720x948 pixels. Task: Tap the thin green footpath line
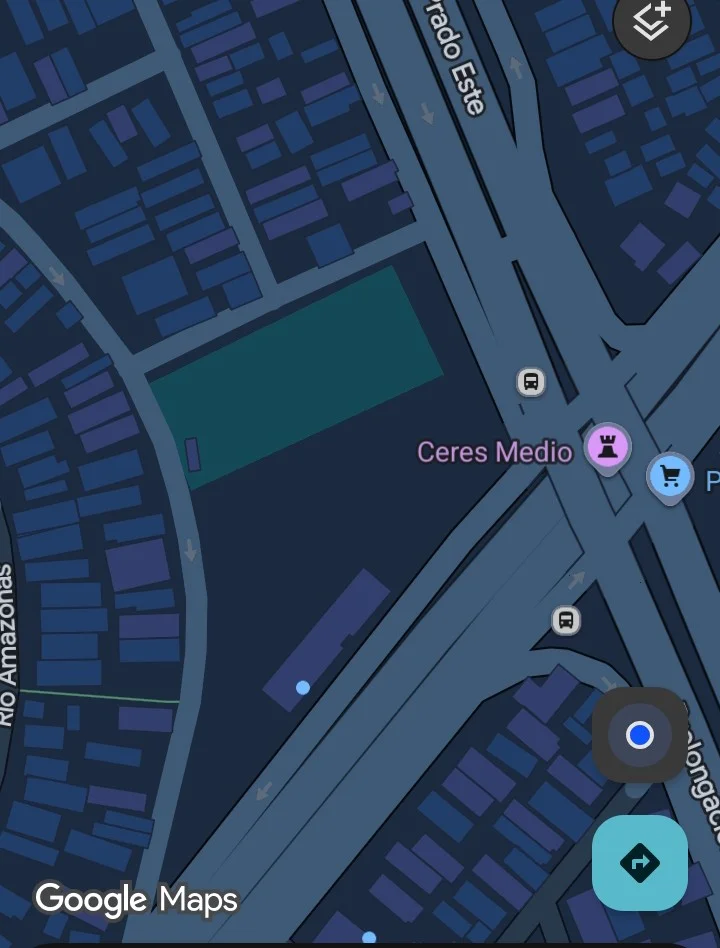100,696
